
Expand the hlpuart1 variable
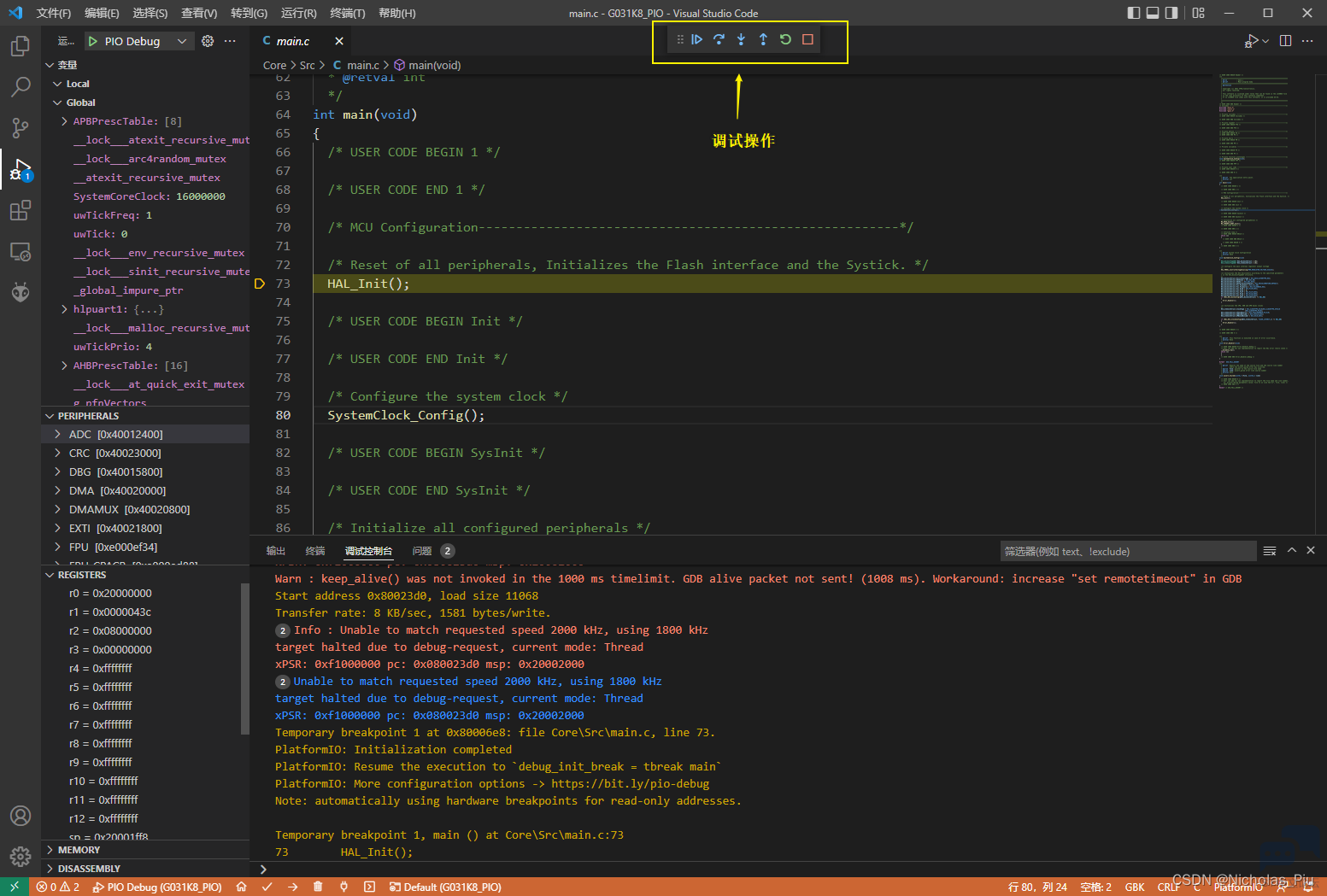(65, 309)
